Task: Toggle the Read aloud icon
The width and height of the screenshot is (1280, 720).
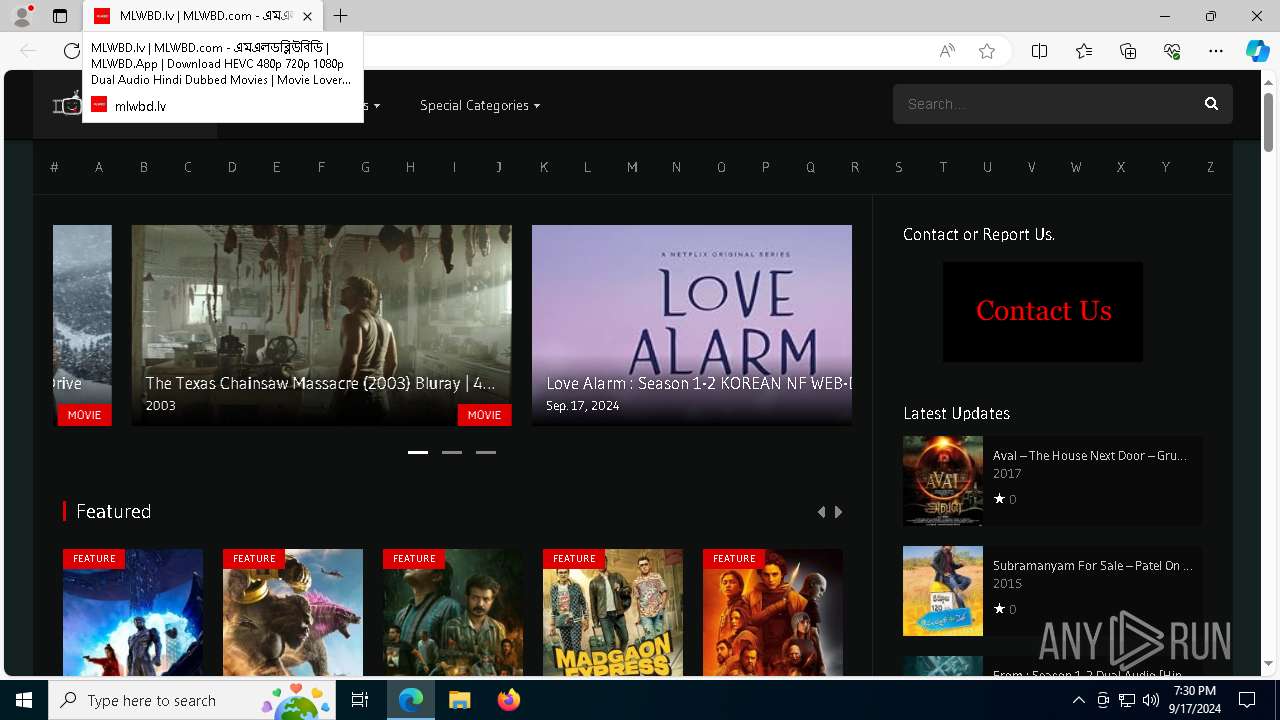Action: 946,51
